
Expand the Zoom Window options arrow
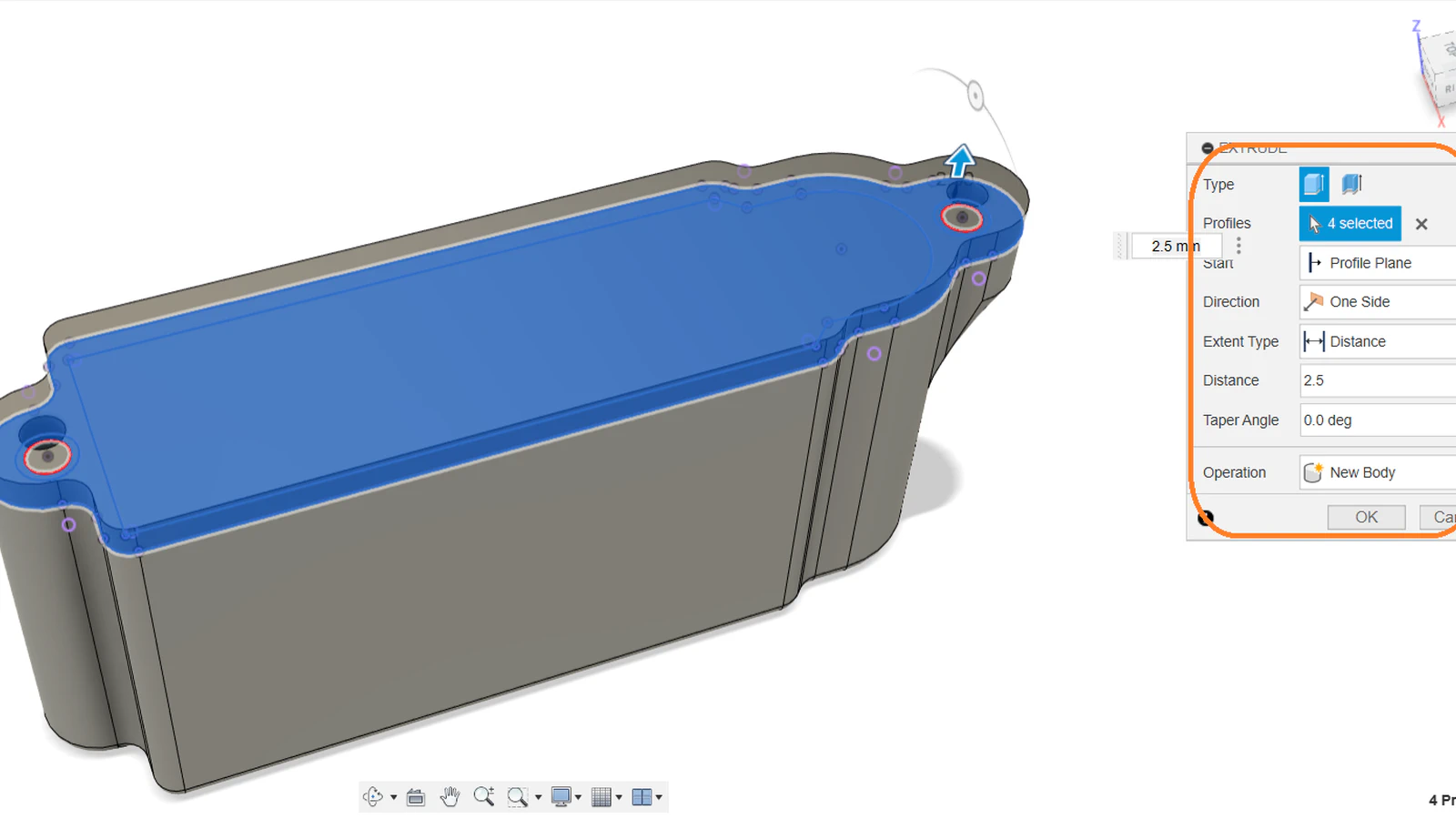point(538,798)
